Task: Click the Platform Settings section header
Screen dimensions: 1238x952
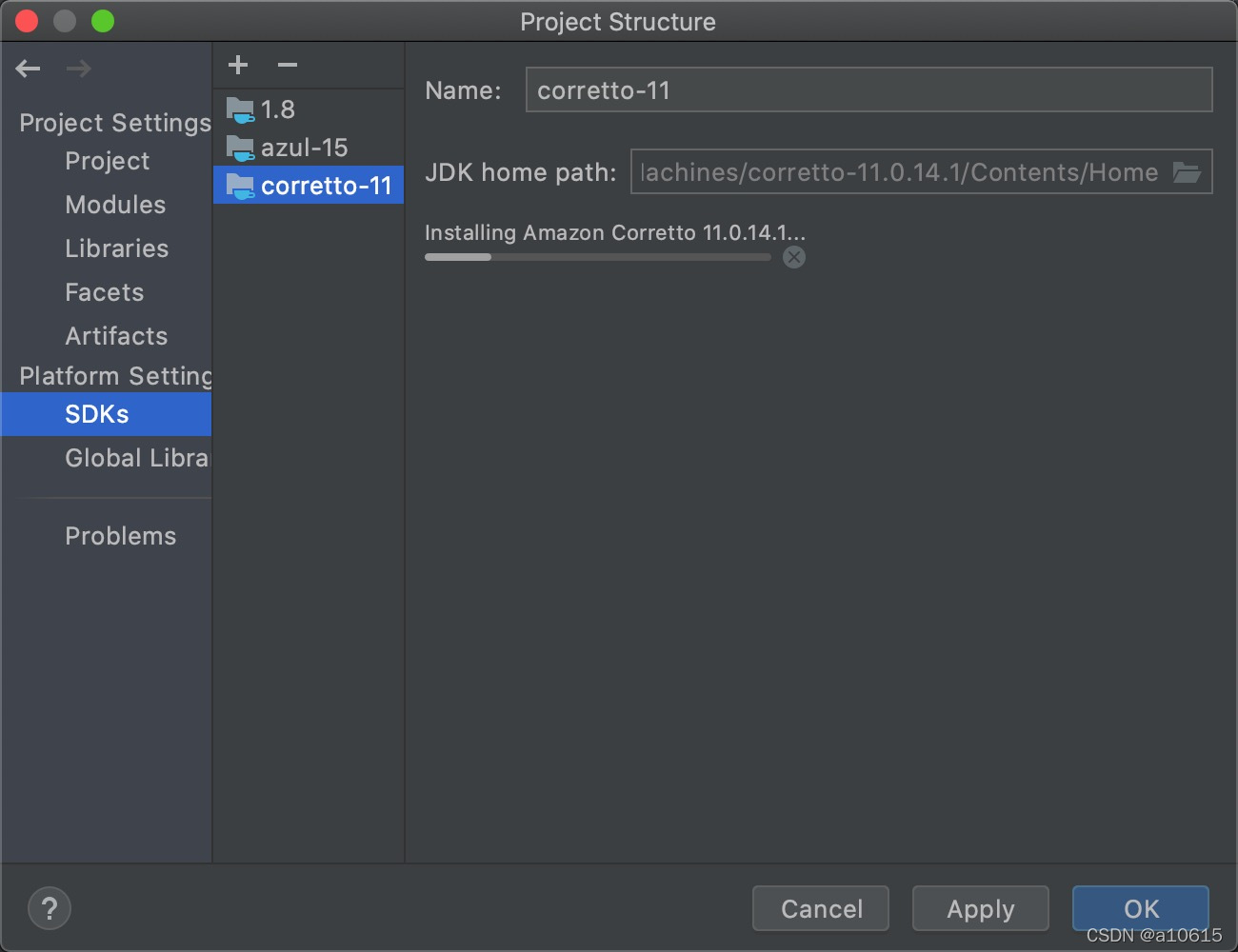Action: [x=115, y=376]
